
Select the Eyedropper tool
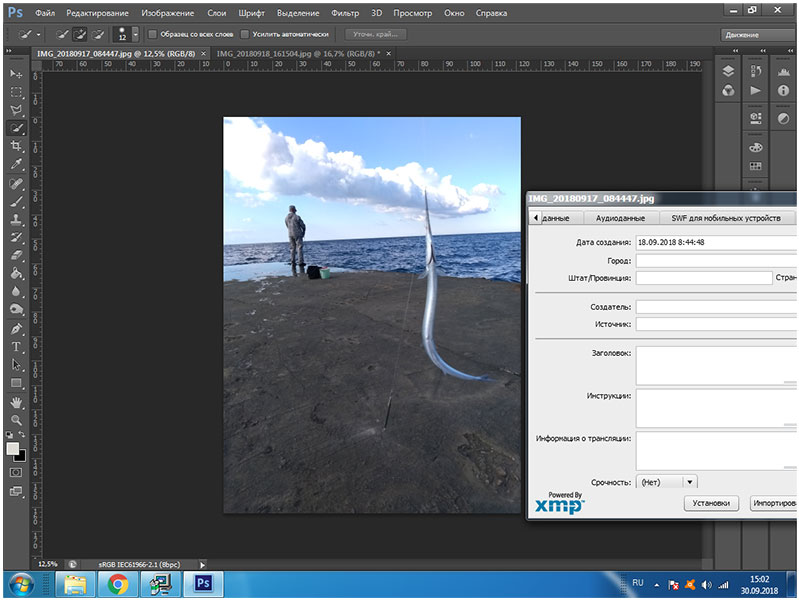tap(16, 164)
